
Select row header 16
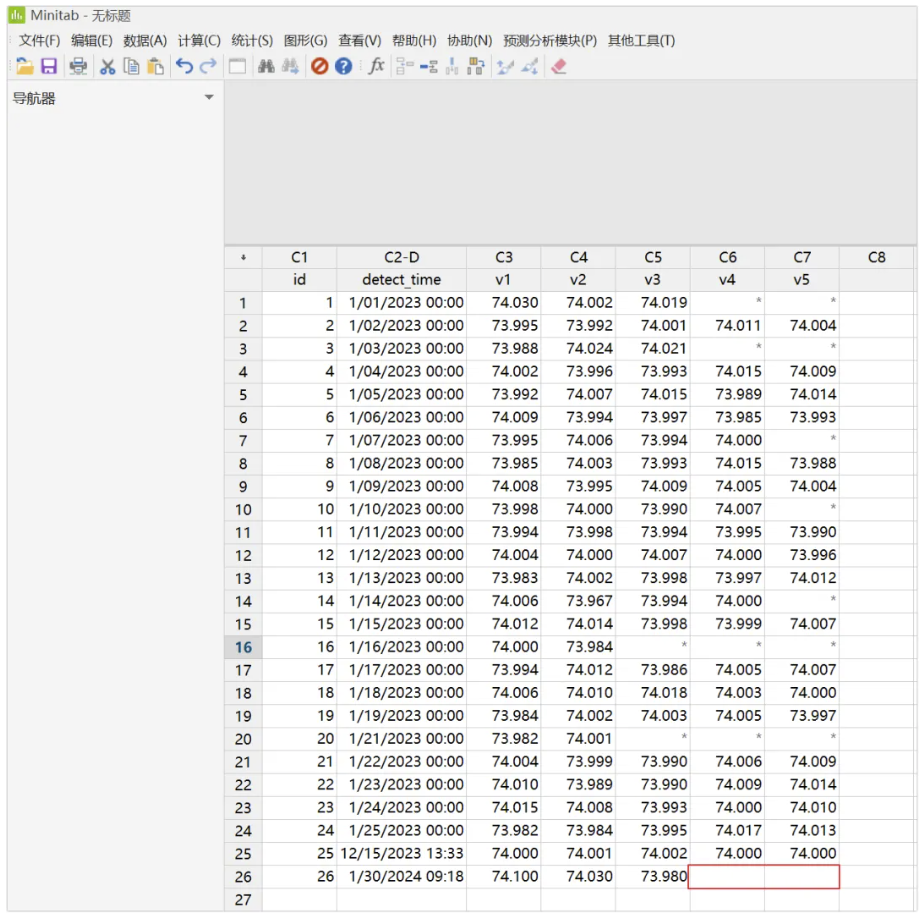243,647
